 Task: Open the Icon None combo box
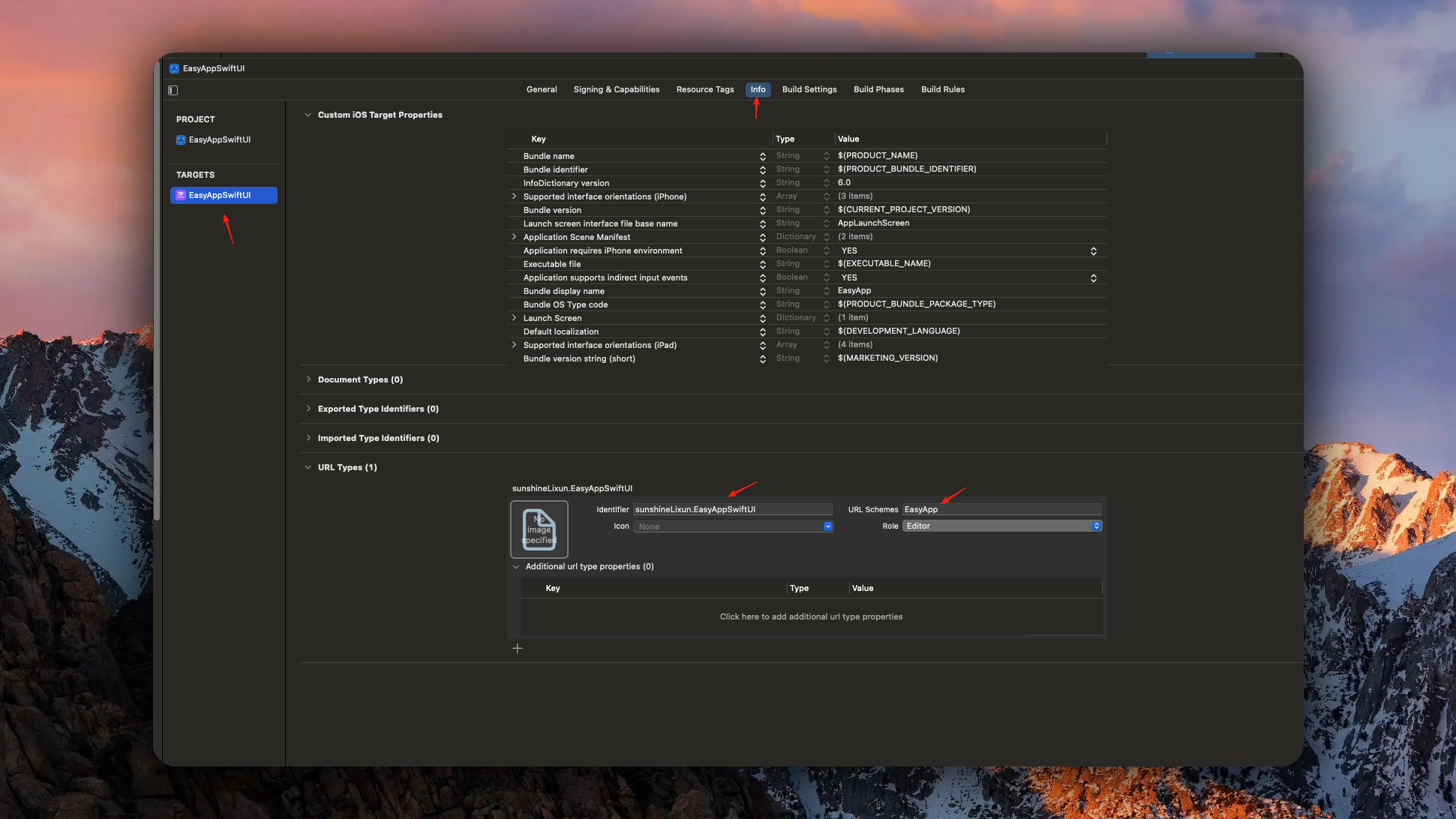coord(827,526)
